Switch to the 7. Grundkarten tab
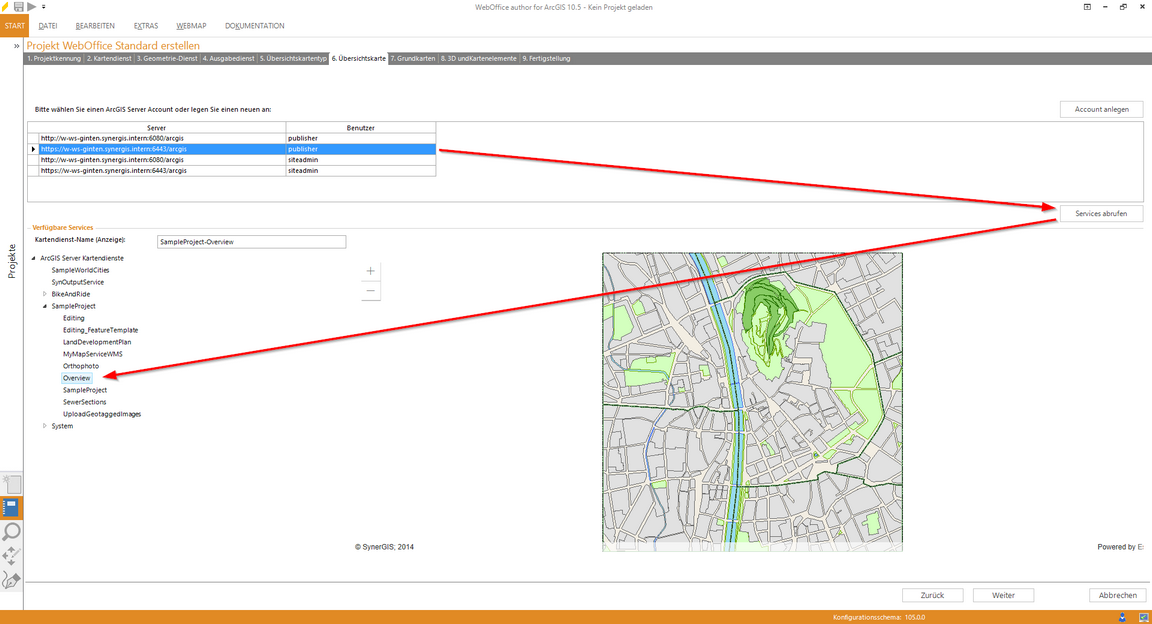The image size is (1152, 624). 412,59
